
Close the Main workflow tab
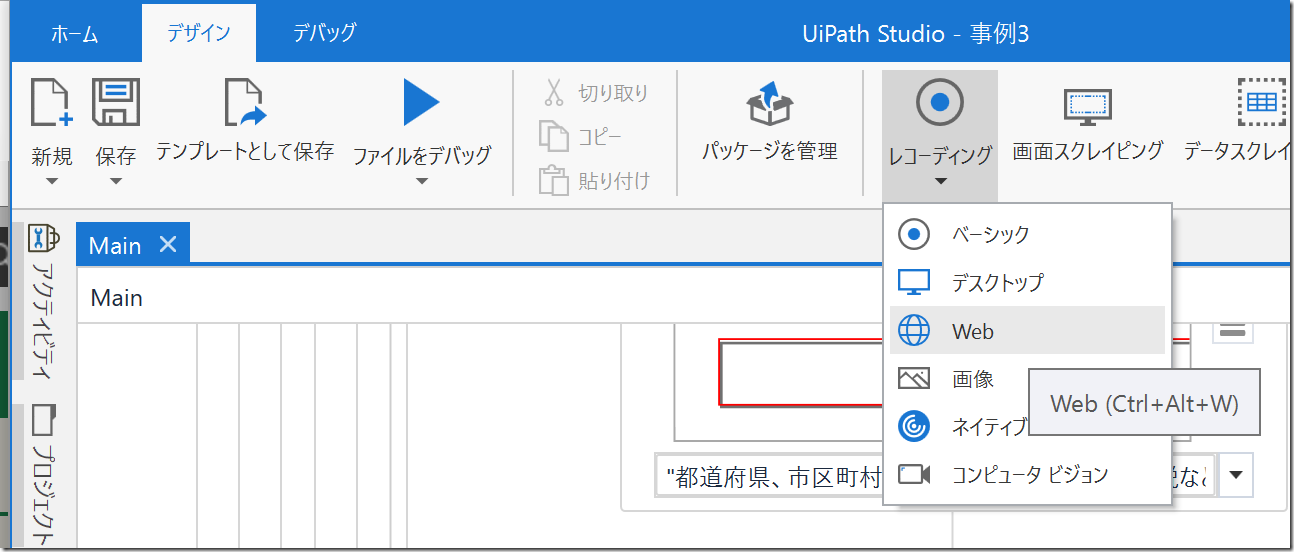[x=168, y=244]
